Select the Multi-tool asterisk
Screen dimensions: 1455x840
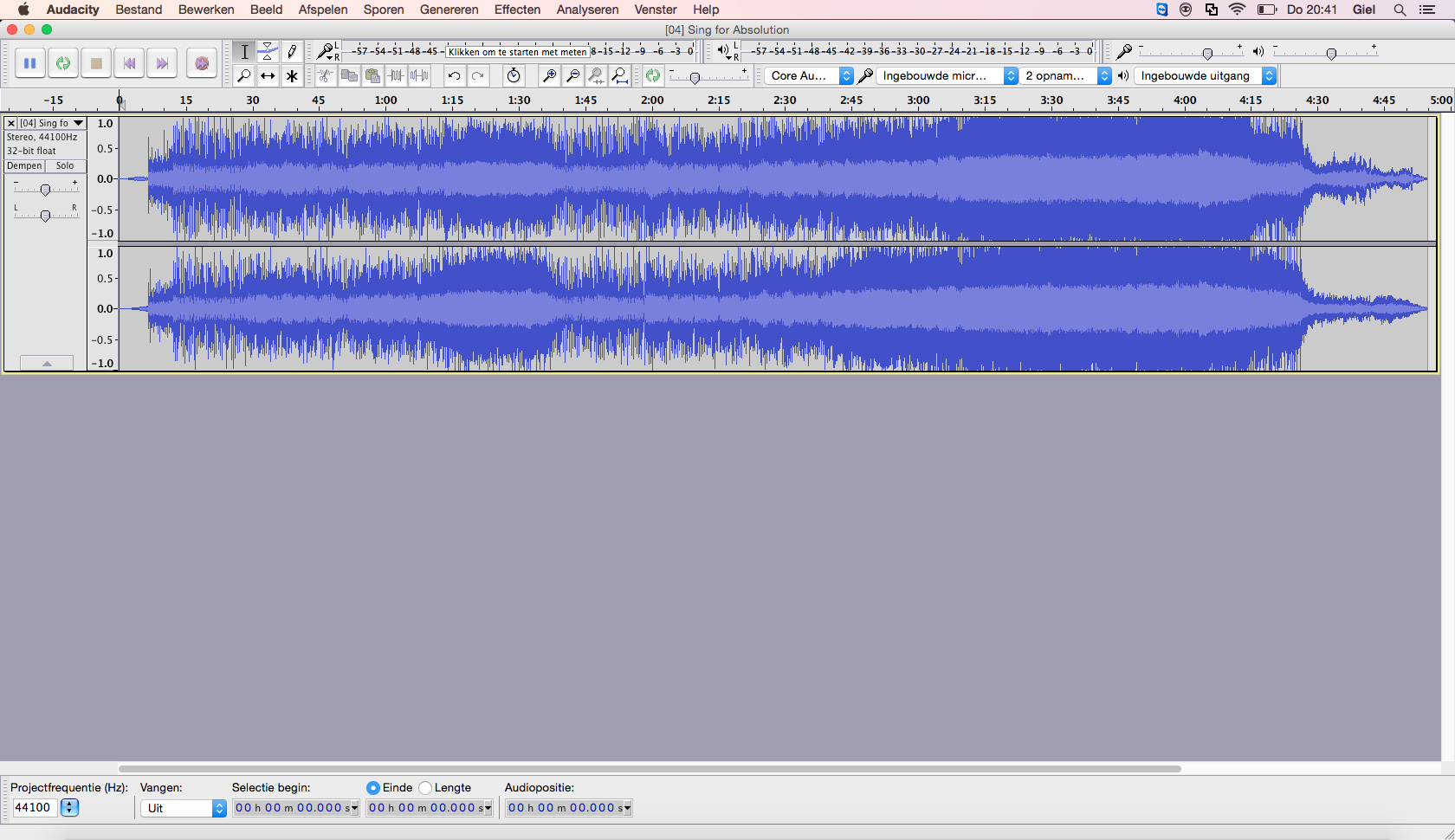coord(292,75)
